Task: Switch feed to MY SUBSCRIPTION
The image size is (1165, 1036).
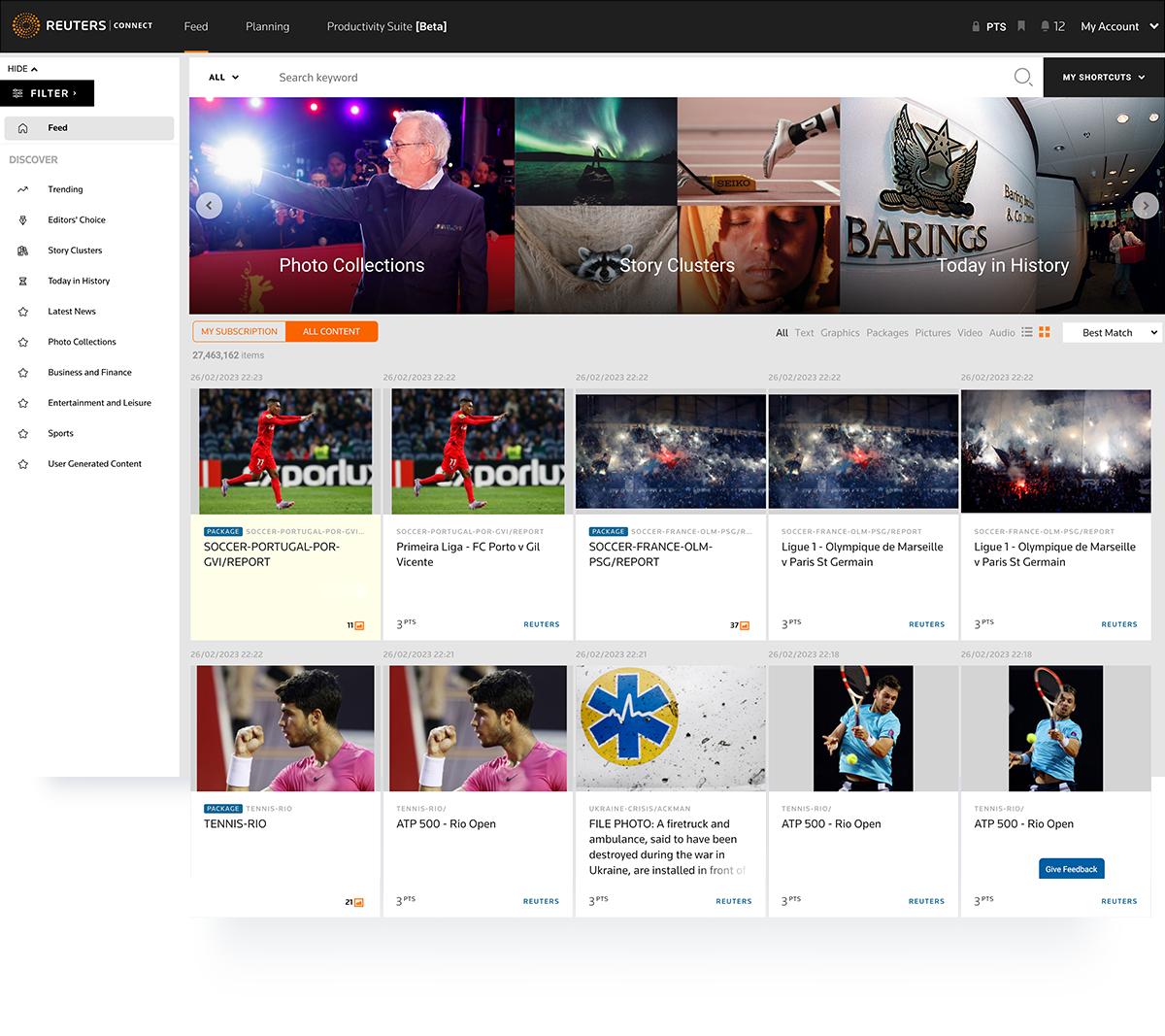Action: [x=238, y=330]
